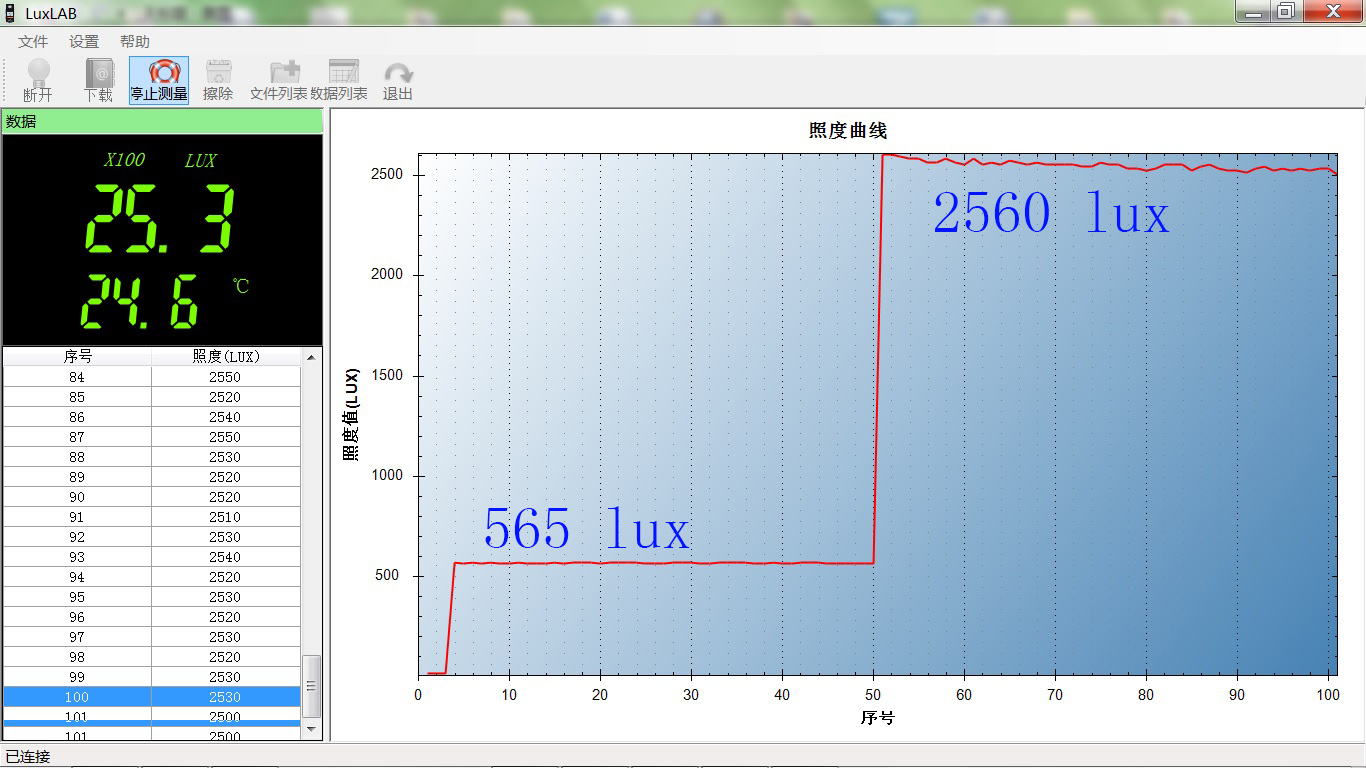Click the 已连接 status bar text
Screen dimensions: 1366x768
(28, 757)
